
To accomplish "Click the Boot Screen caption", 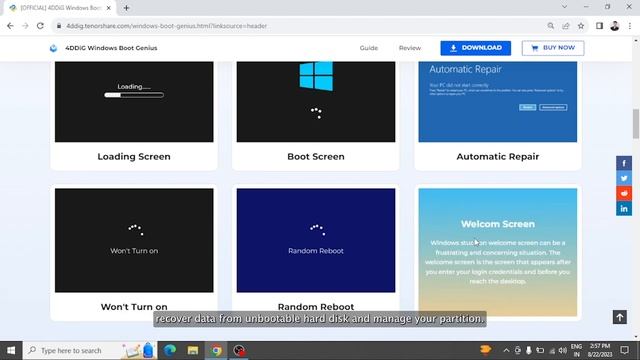I will pos(316,157).
